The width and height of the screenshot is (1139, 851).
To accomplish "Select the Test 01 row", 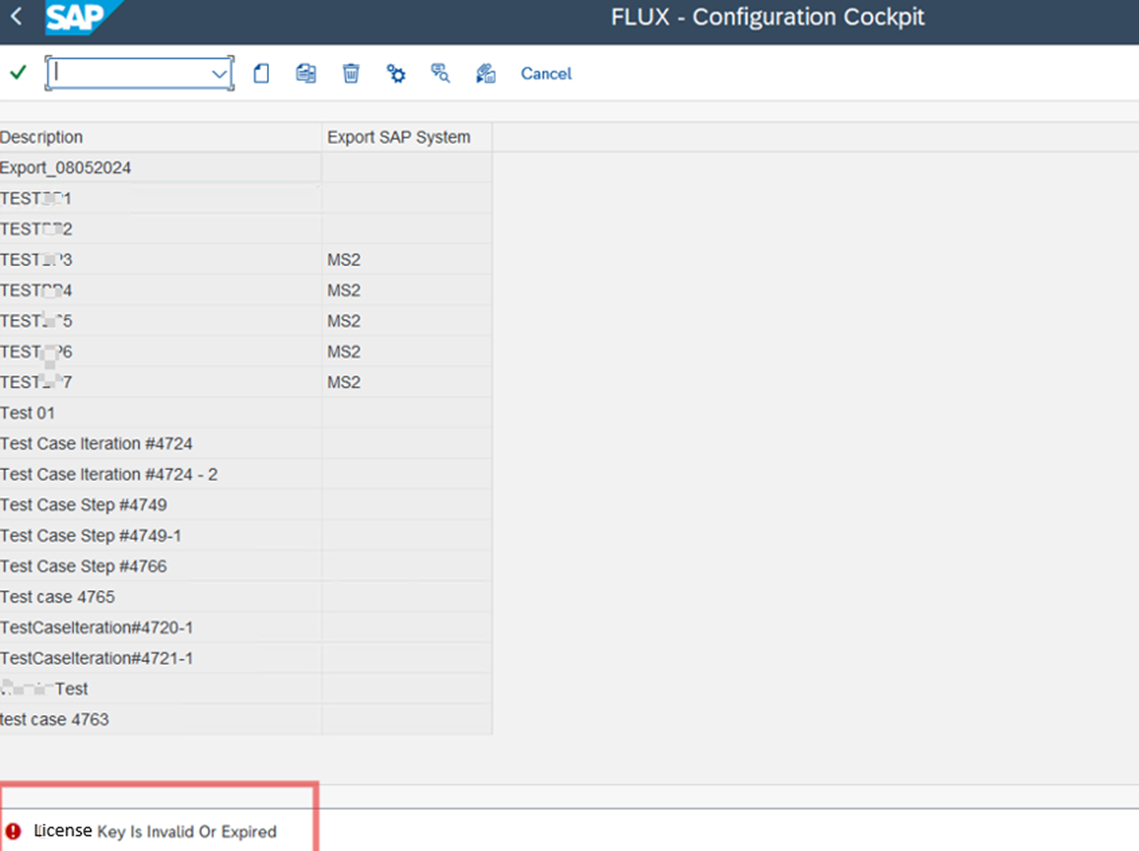I will [x=28, y=413].
